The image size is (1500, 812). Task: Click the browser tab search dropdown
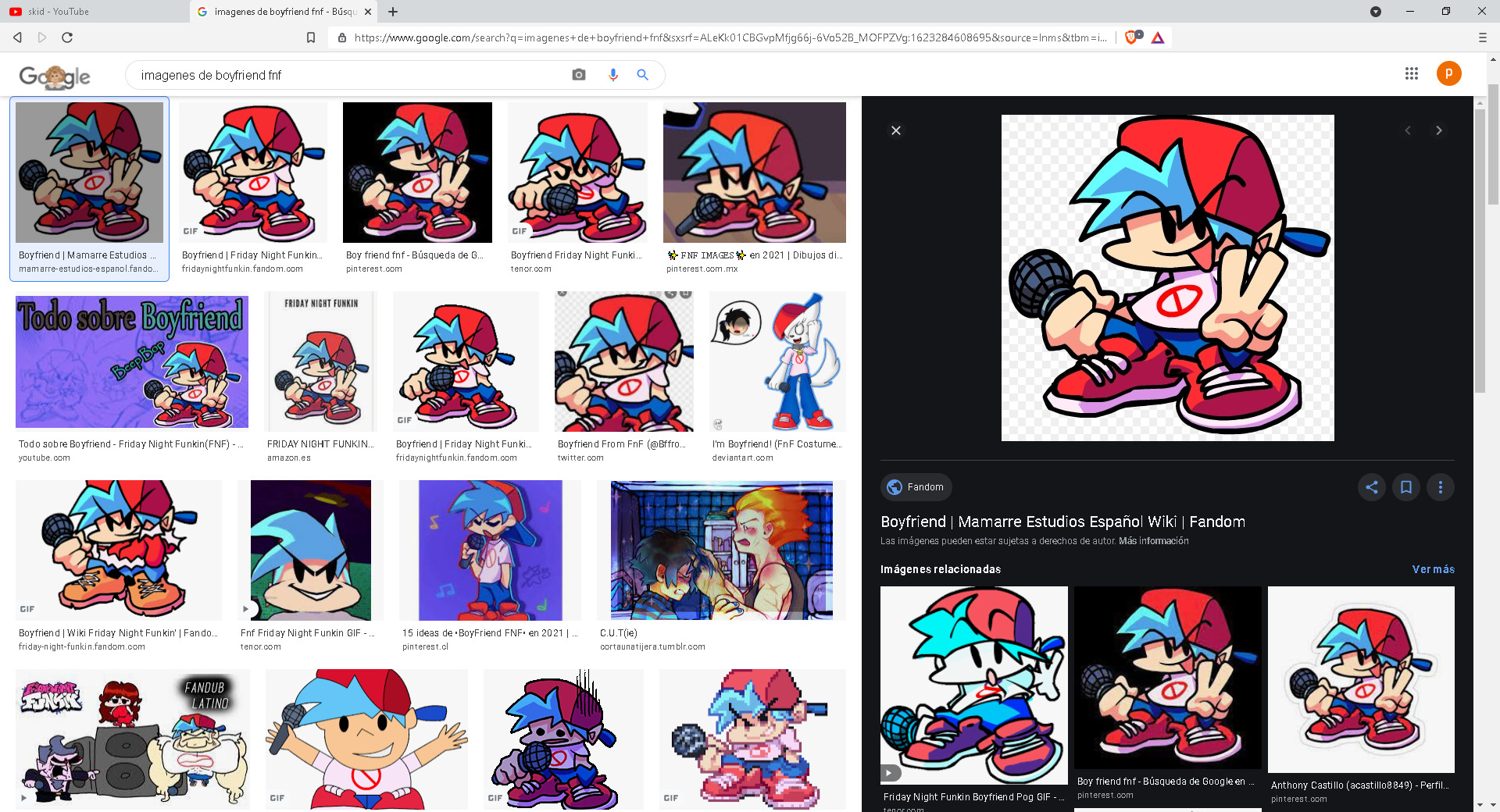[1376, 12]
